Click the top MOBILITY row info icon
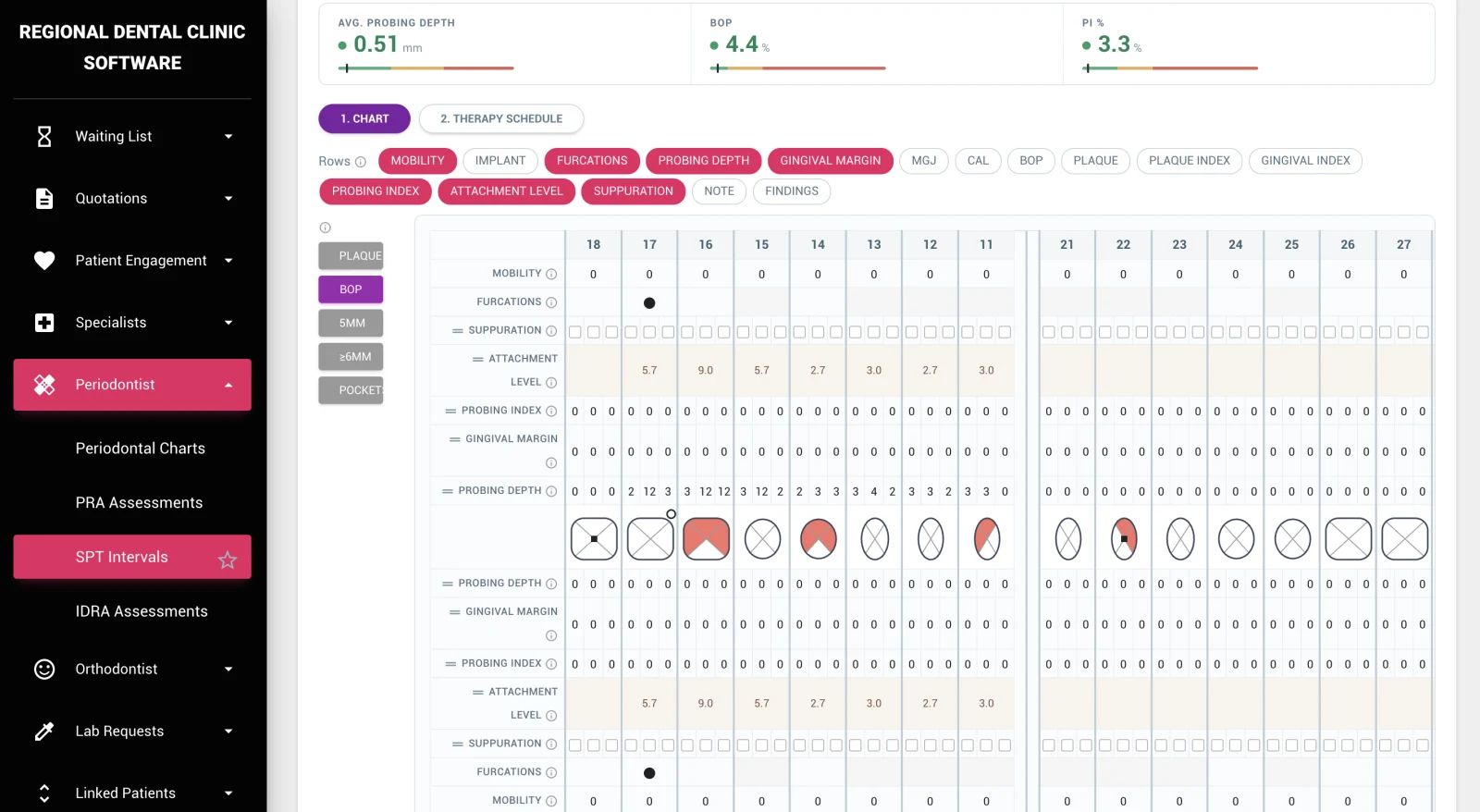Viewport: 1480px width, 812px height. click(551, 274)
